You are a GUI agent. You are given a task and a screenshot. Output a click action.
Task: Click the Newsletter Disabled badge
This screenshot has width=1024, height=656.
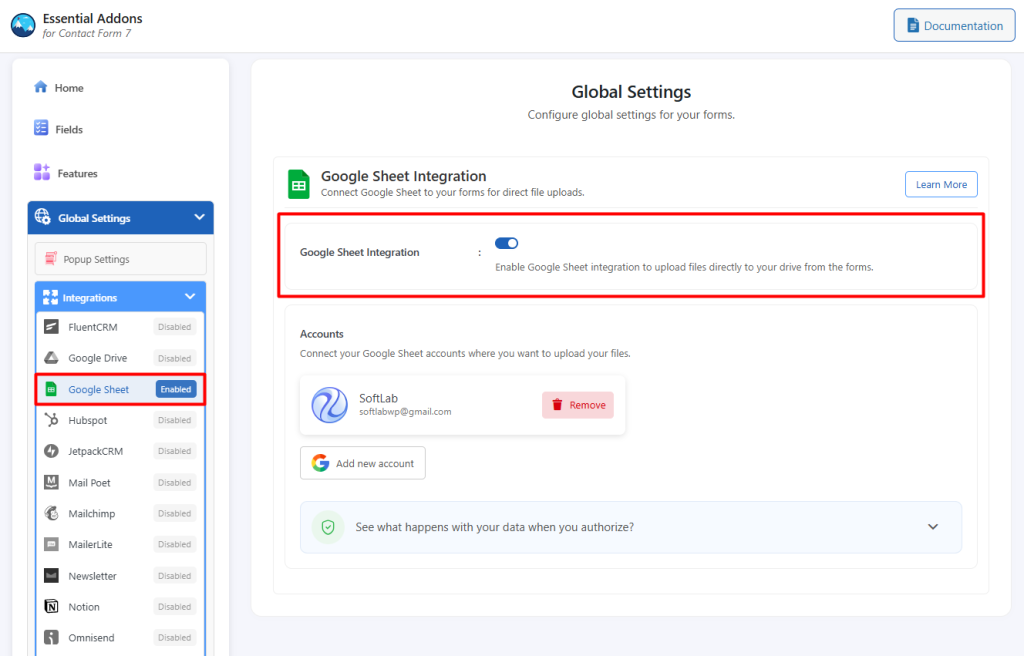[174, 576]
